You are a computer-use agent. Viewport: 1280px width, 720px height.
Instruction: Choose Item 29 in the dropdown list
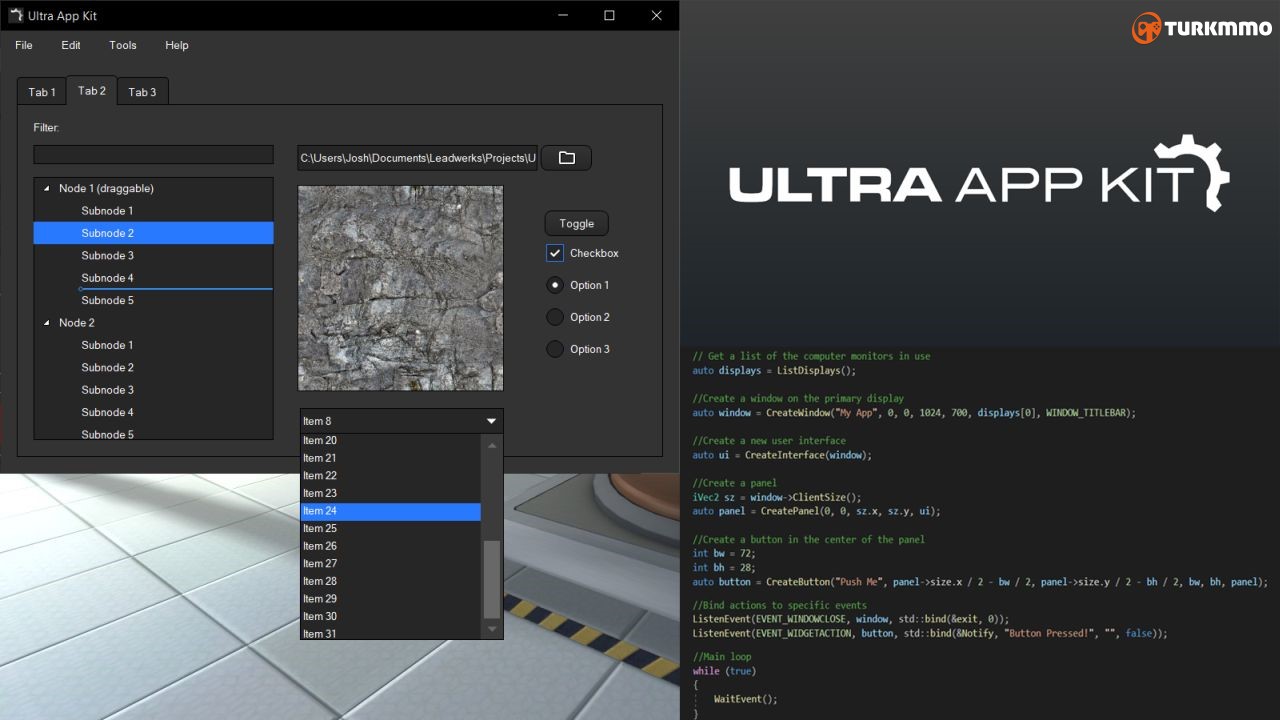(391, 599)
